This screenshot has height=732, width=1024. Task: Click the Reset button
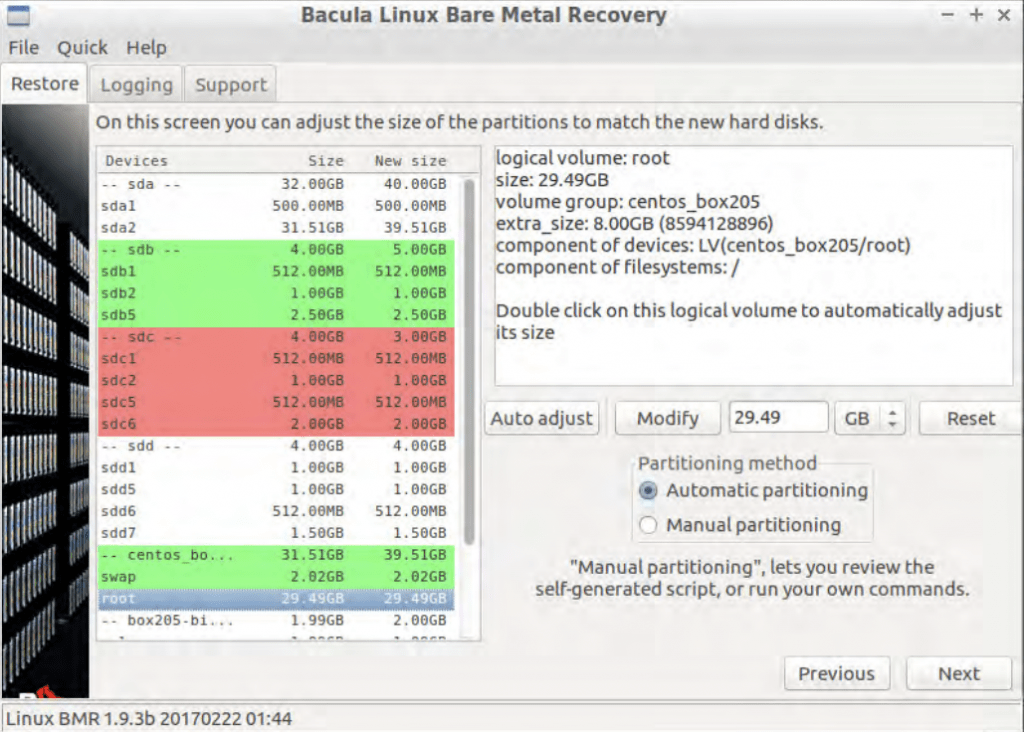point(970,419)
